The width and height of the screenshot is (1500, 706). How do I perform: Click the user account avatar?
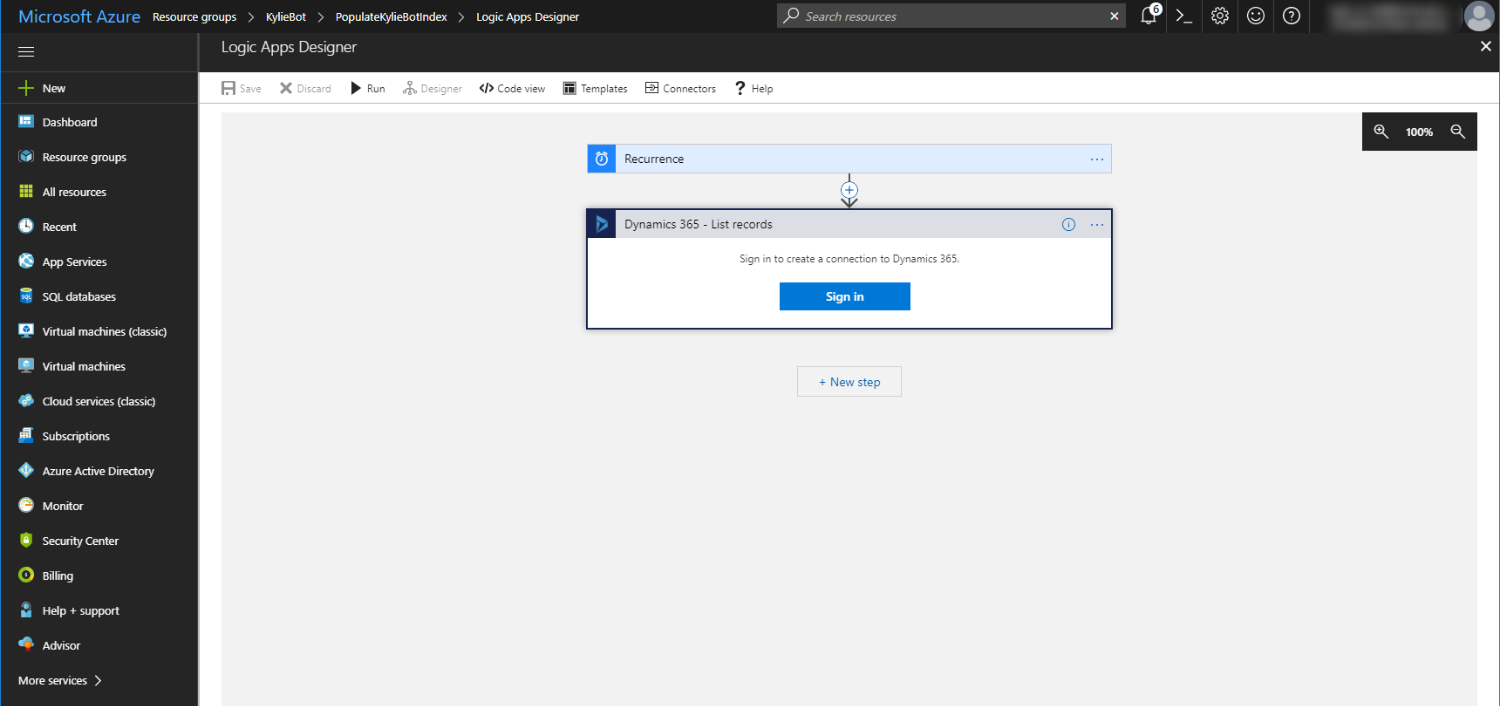pos(1478,16)
